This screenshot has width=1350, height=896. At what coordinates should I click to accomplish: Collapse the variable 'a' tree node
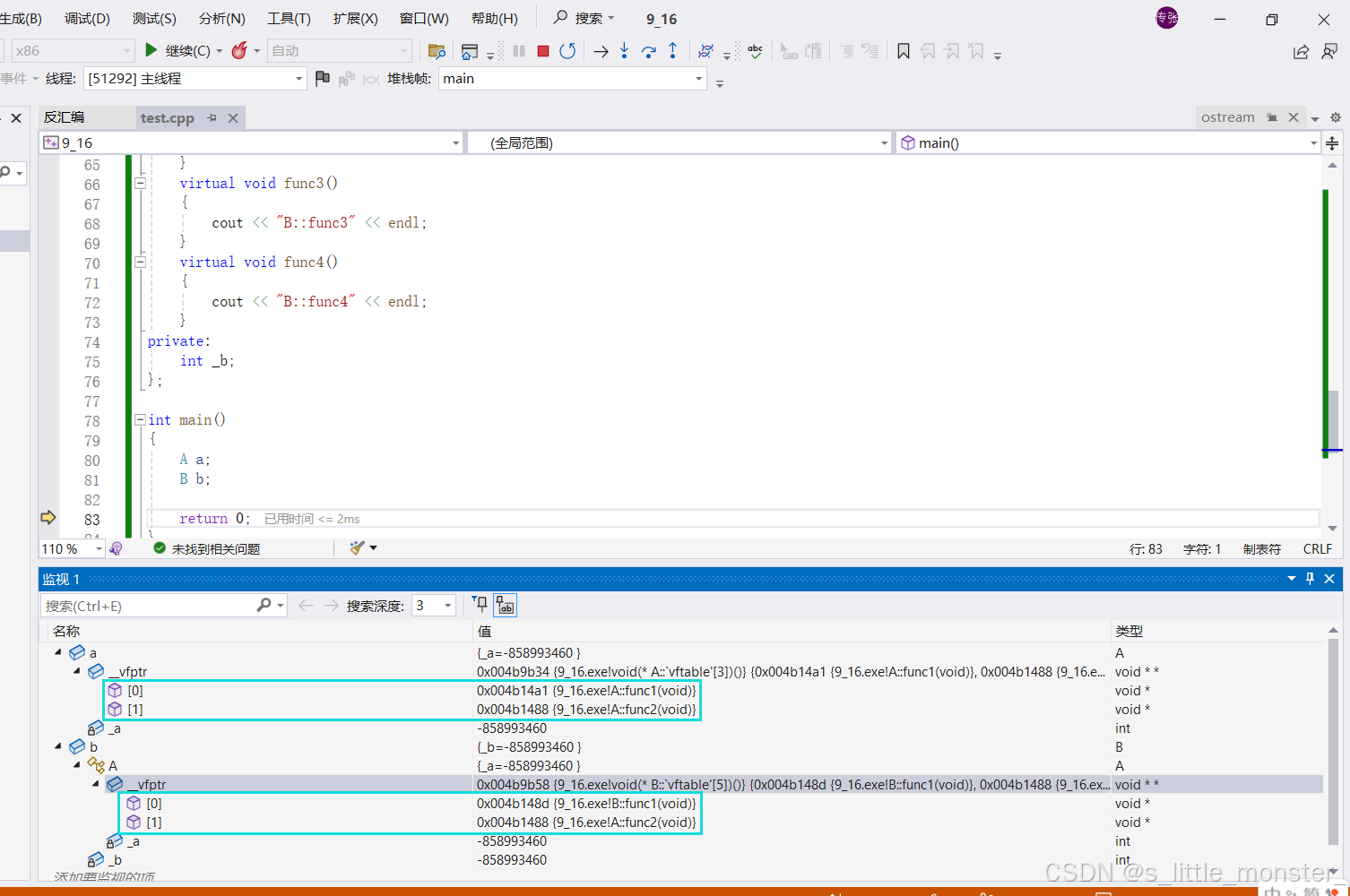coord(58,652)
